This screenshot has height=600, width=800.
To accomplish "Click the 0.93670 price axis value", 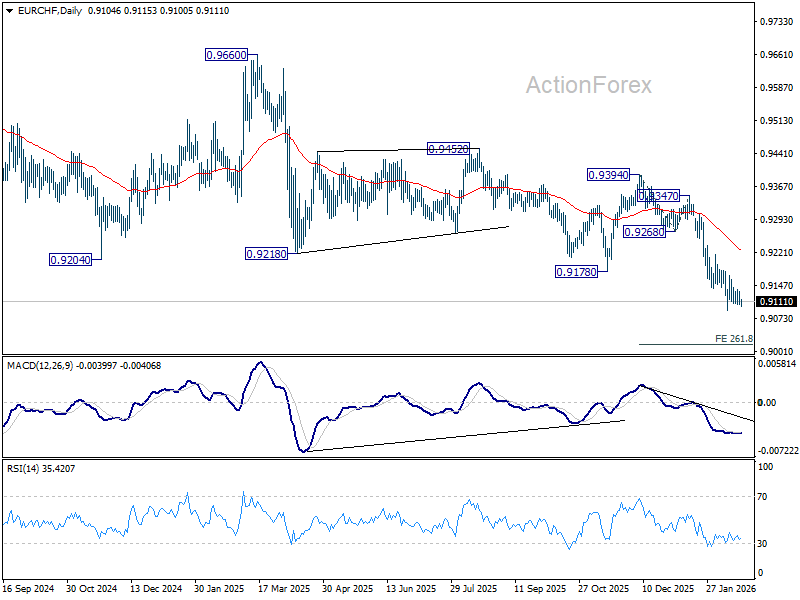I will [x=777, y=186].
